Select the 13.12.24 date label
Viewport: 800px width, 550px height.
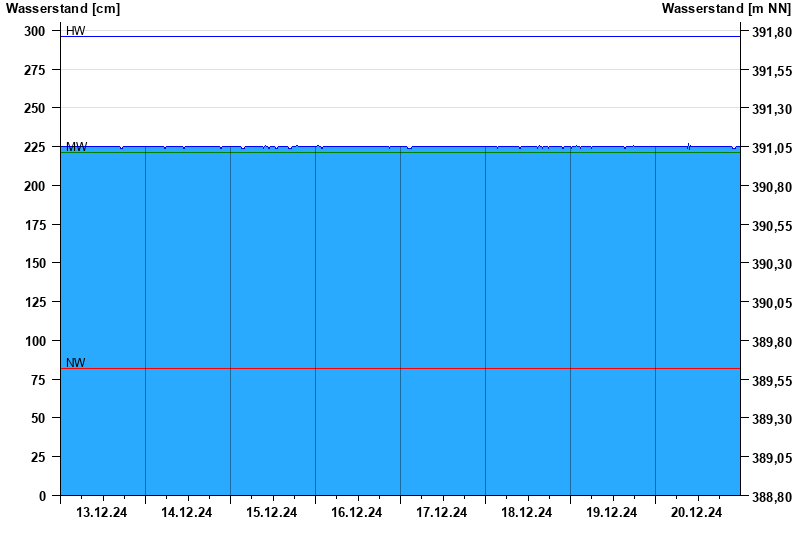click(102, 513)
